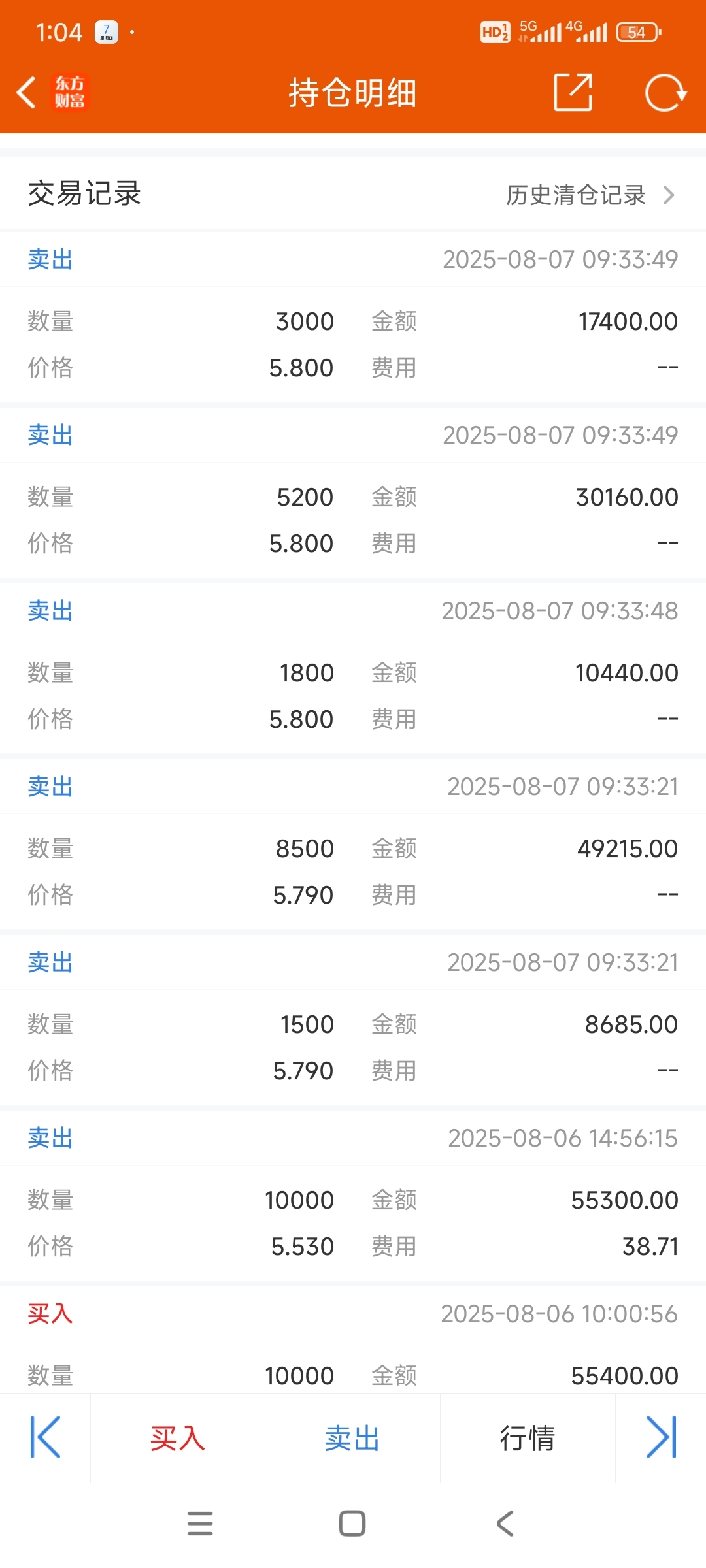Open the notification icon in status bar

click(107, 32)
